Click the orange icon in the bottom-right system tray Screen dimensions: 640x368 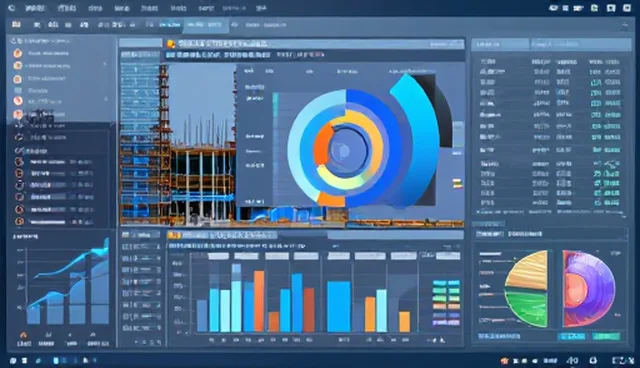coord(504,361)
